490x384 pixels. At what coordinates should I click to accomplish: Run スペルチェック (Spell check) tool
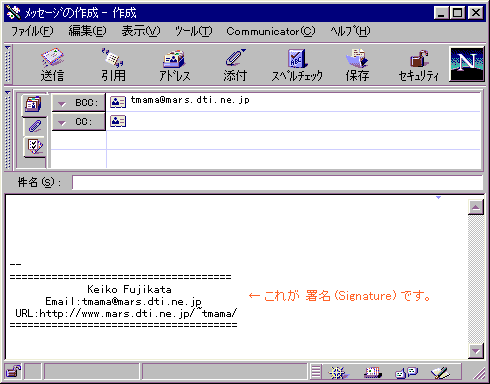point(297,65)
